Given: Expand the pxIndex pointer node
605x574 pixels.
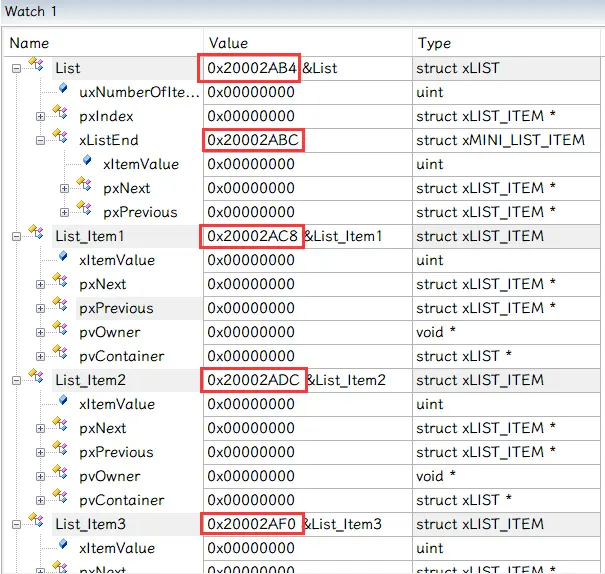Looking at the screenshot, I should 41,116.
